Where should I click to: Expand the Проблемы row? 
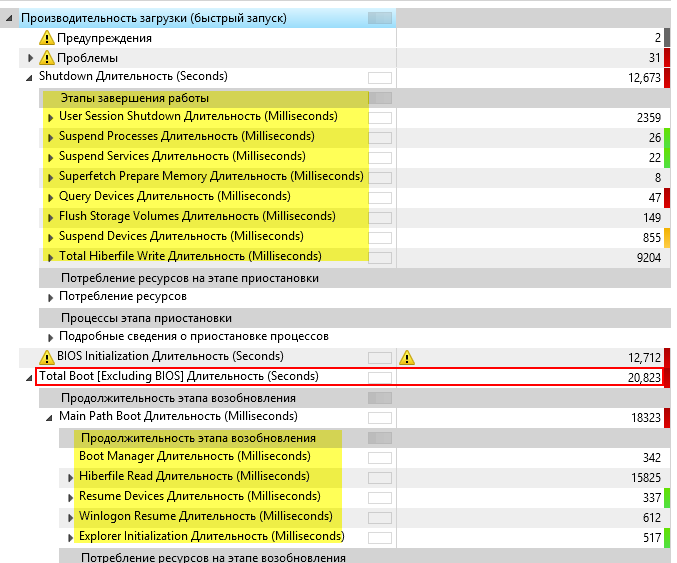[x=30, y=58]
